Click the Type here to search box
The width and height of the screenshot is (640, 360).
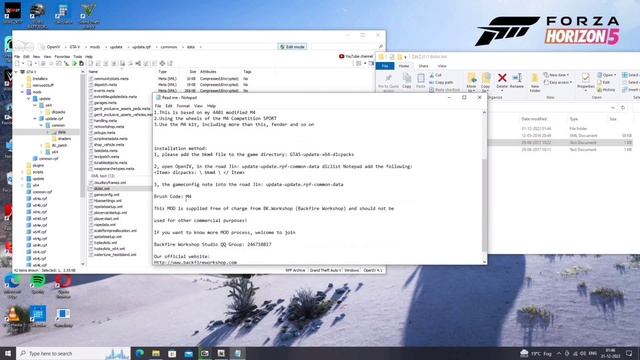coord(73,353)
